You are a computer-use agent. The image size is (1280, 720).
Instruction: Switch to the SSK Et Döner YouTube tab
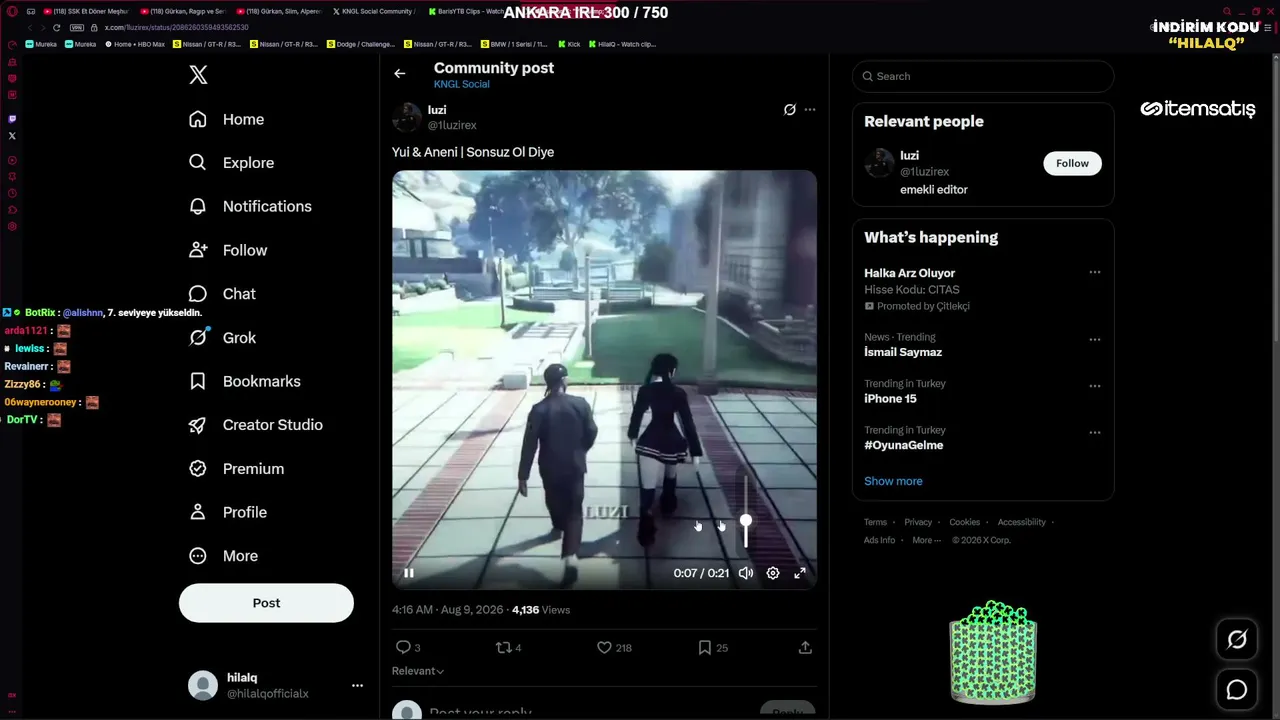point(86,11)
